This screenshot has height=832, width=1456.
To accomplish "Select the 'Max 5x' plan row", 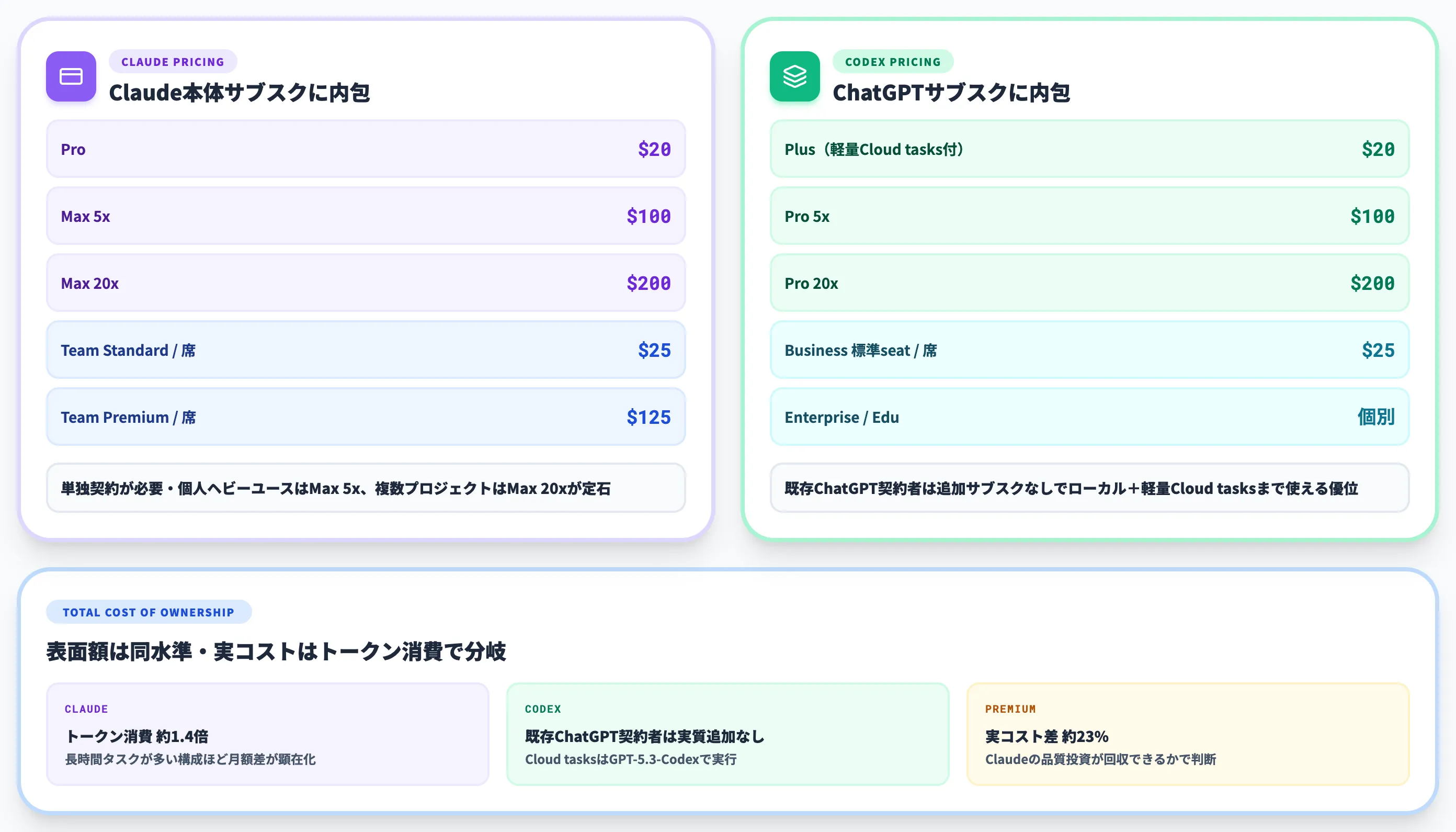I will [366, 216].
